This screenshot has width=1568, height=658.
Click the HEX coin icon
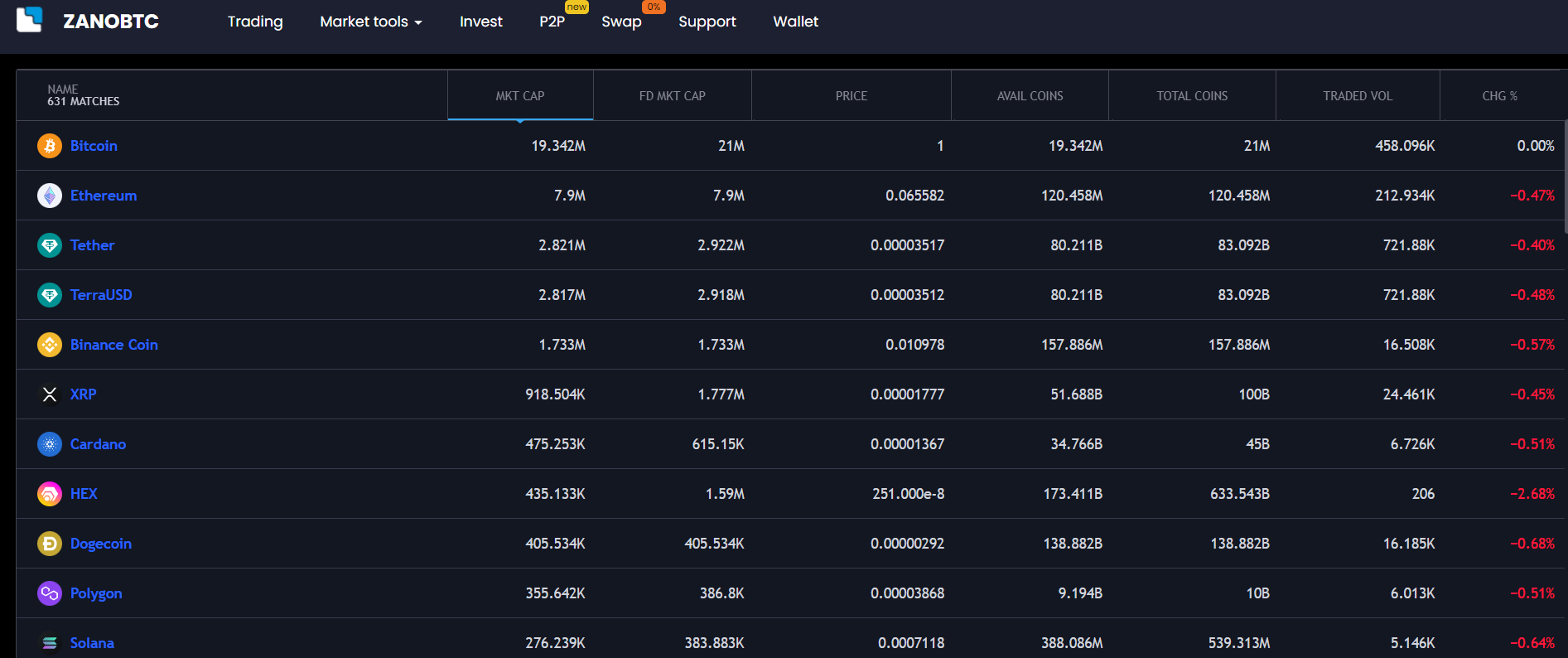[x=50, y=494]
